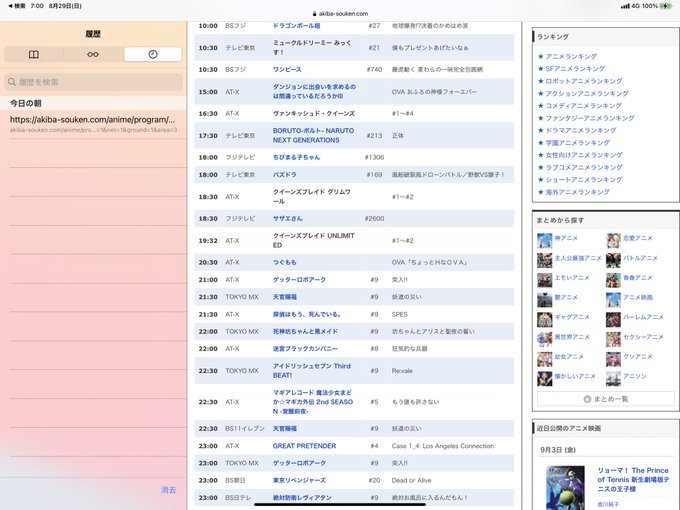The image size is (680, 510).
Task: Open akiba-souken.com history entry
Action: (x=93, y=124)
